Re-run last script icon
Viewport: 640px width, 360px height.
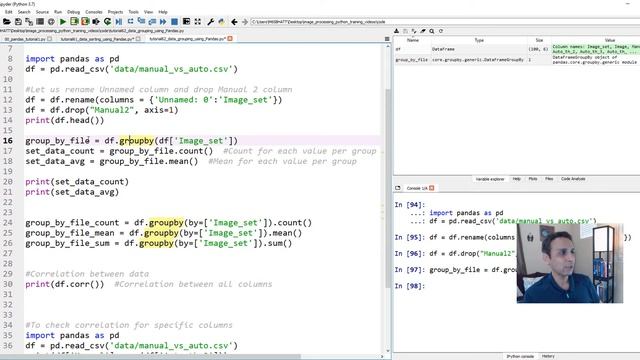tap(107, 22)
